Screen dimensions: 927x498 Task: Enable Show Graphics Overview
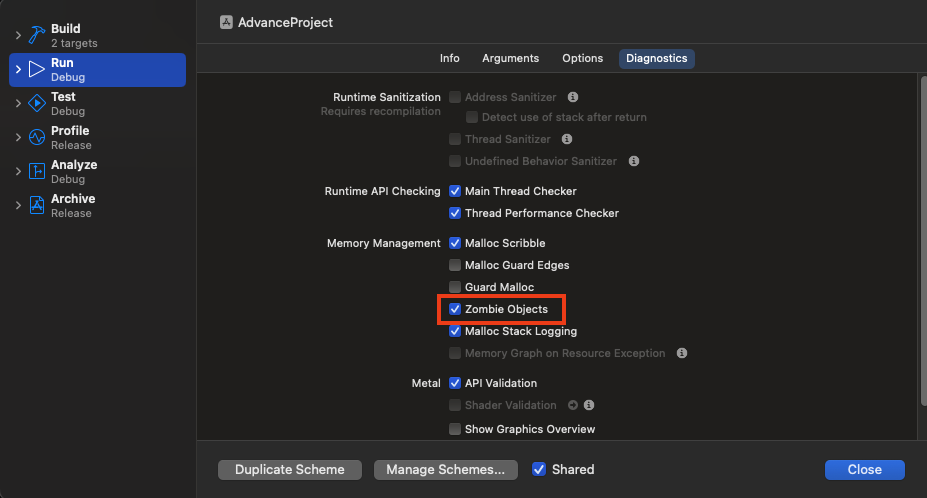coord(455,429)
